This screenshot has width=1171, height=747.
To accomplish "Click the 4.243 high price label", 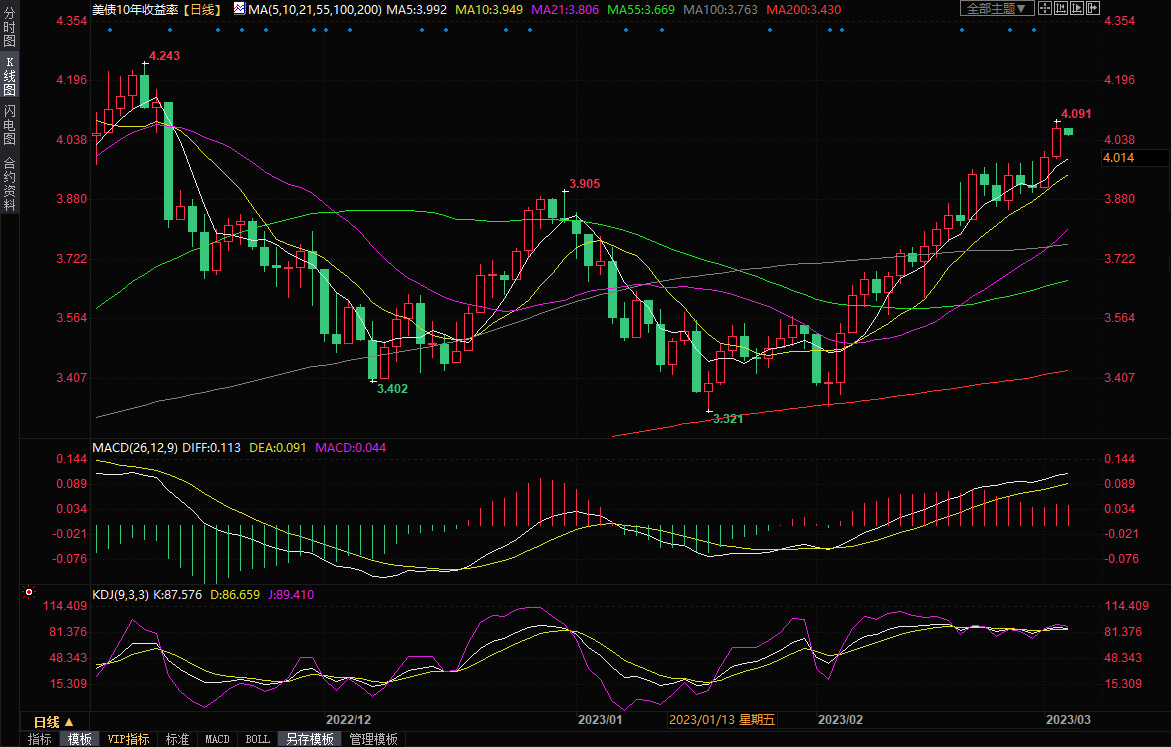I will click(164, 56).
